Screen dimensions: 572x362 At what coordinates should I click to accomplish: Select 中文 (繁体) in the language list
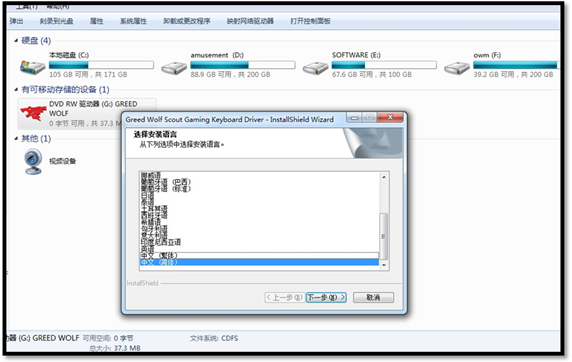(x=259, y=255)
